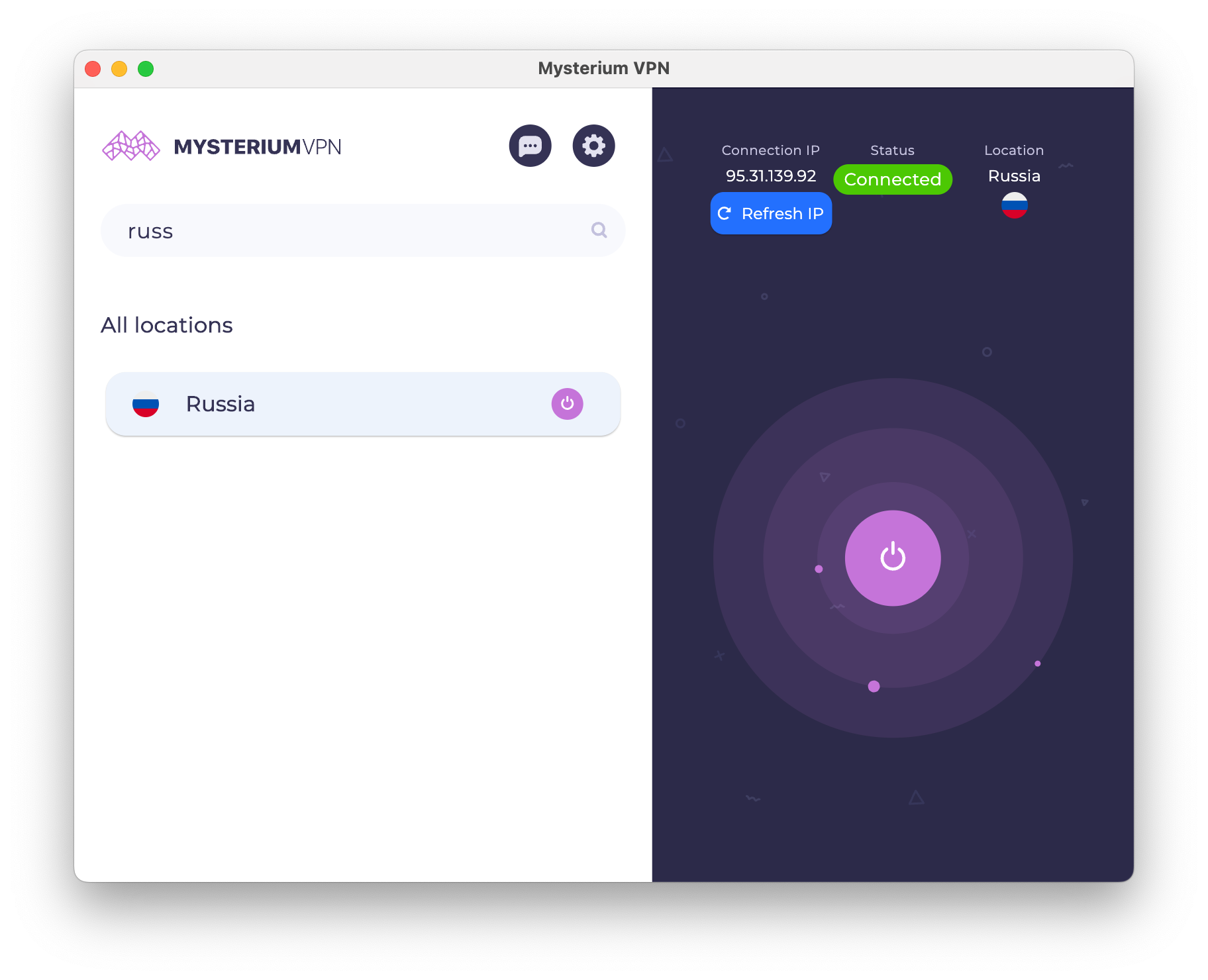Click the IP address 95.31.139.92
The width and height of the screenshot is (1208, 980).
(x=771, y=176)
